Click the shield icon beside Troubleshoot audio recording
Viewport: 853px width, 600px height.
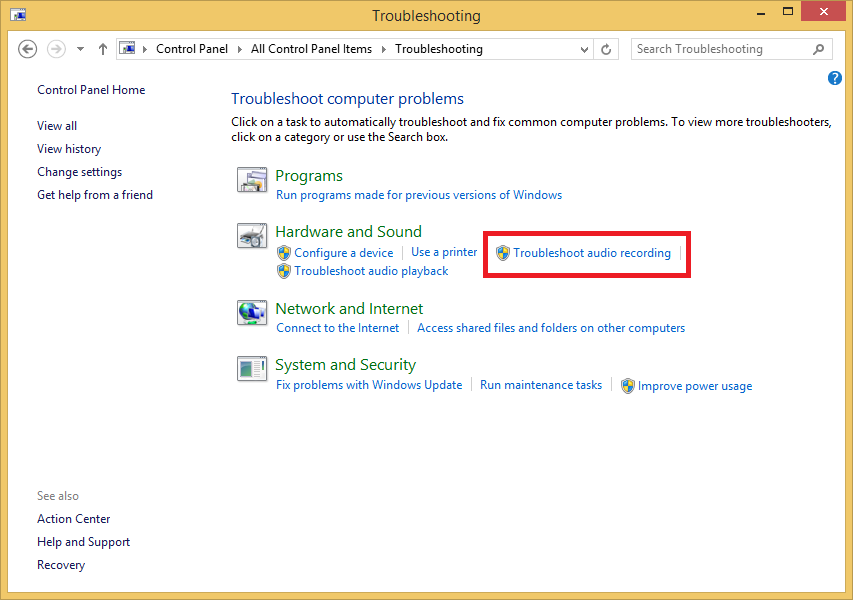click(x=503, y=252)
